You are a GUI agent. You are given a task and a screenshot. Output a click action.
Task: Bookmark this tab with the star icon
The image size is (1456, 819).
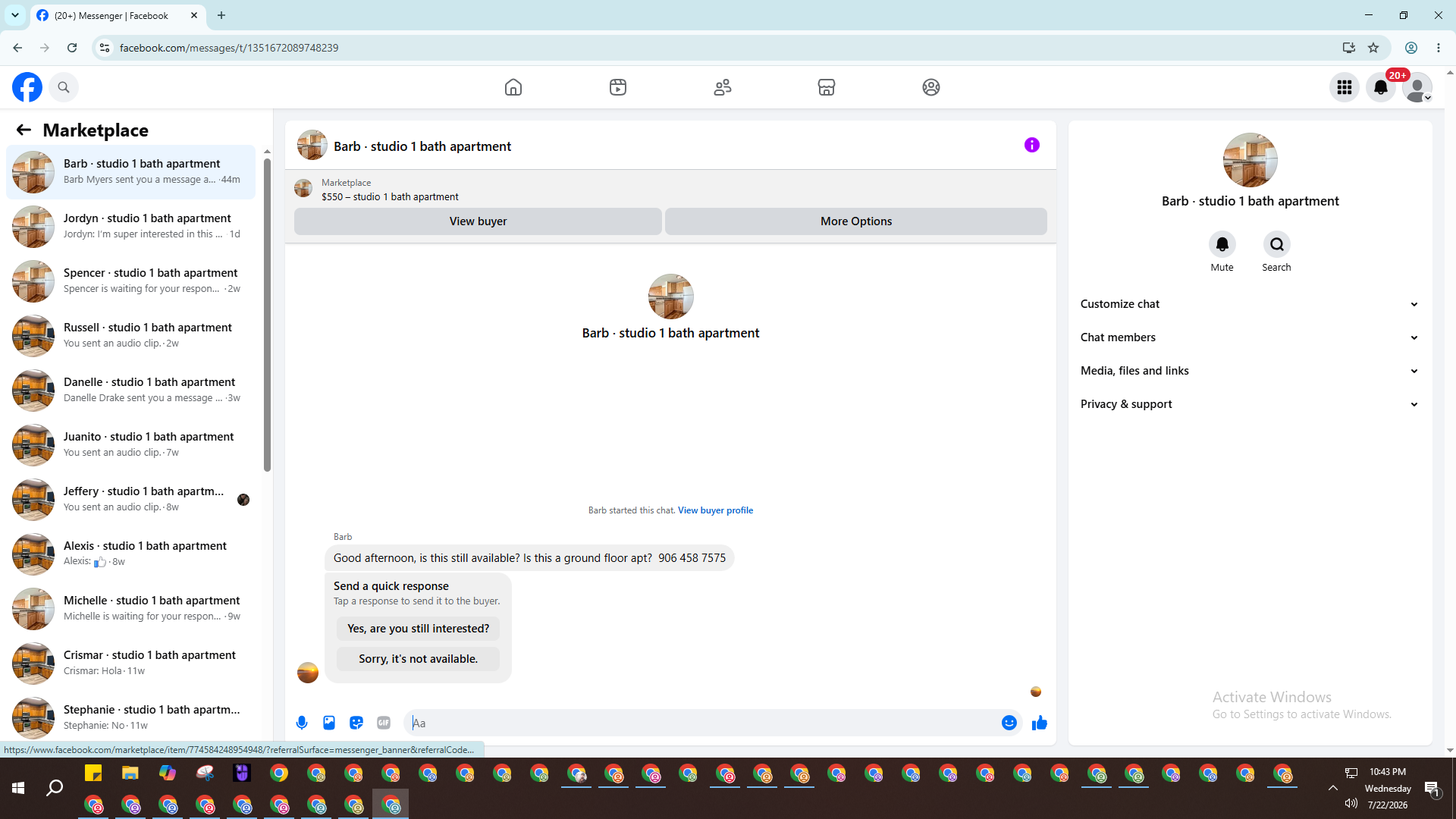1373,48
